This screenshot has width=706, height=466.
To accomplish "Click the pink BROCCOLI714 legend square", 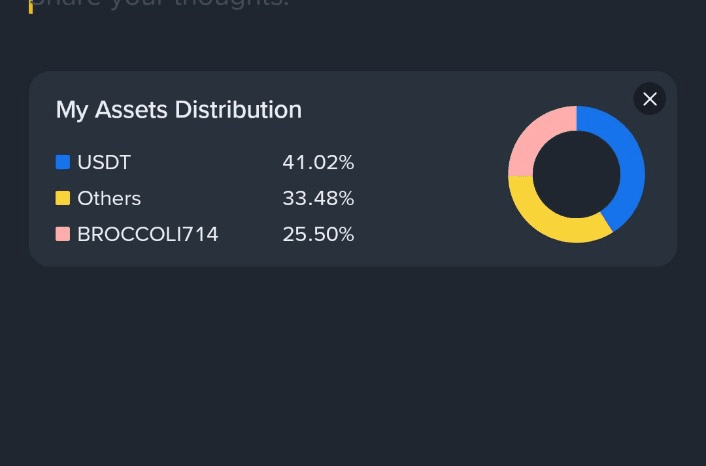I will [63, 234].
